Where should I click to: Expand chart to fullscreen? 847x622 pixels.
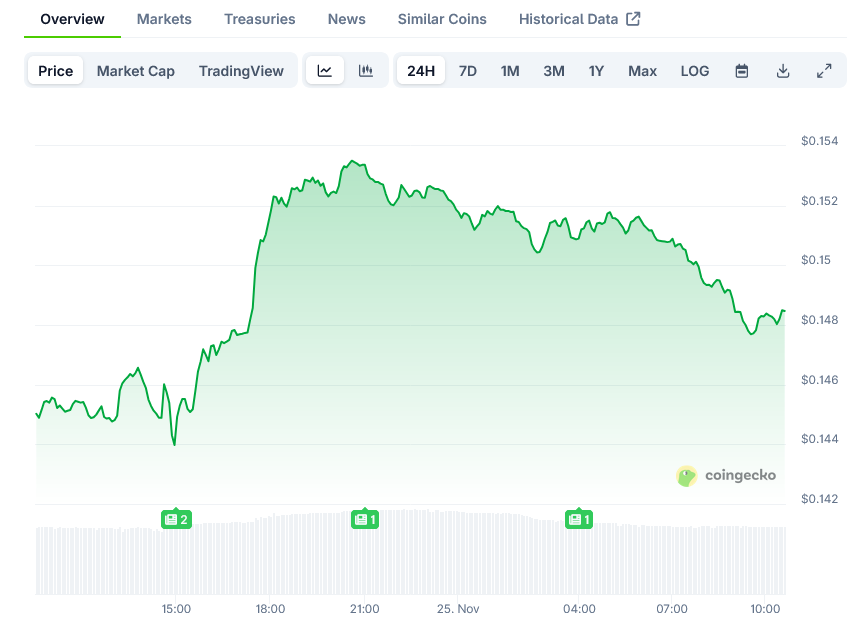pyautogui.click(x=824, y=71)
